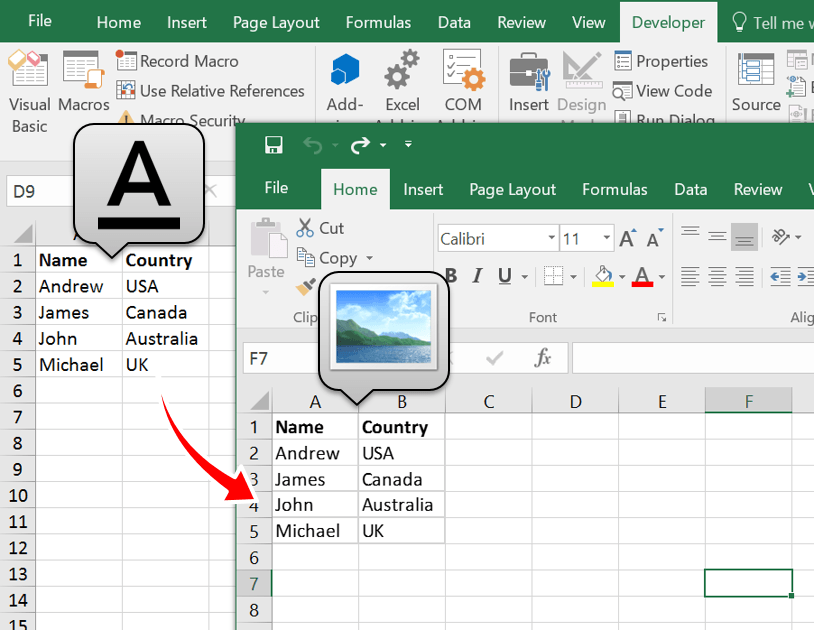
Task: Open the View Code window
Action: [x=663, y=91]
